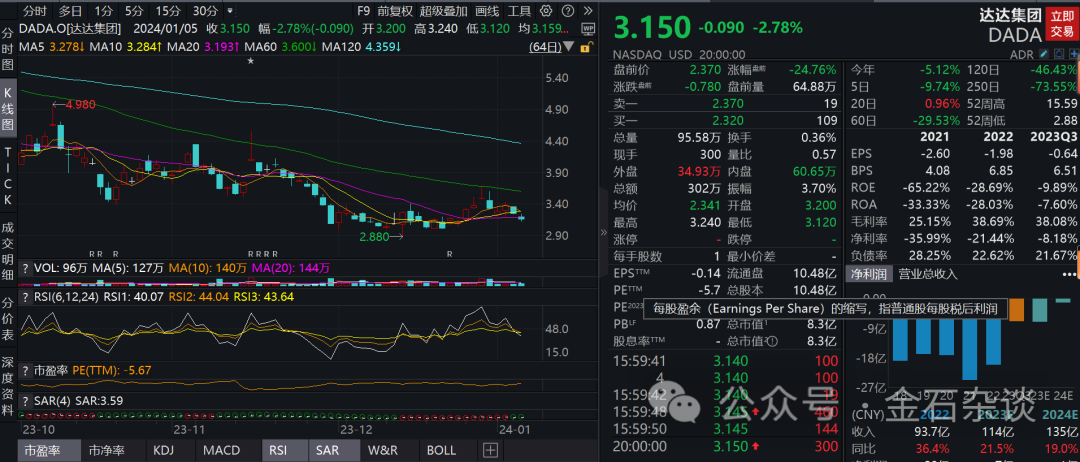The image size is (1080, 462).
Task: Click the star marker above the chart
Action: 251,61
